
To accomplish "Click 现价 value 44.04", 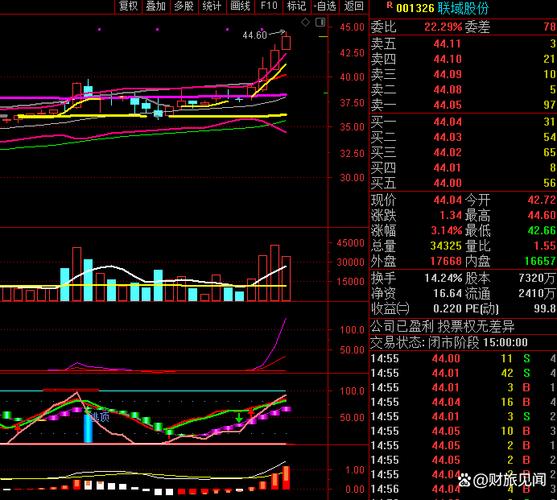I will click(447, 200).
